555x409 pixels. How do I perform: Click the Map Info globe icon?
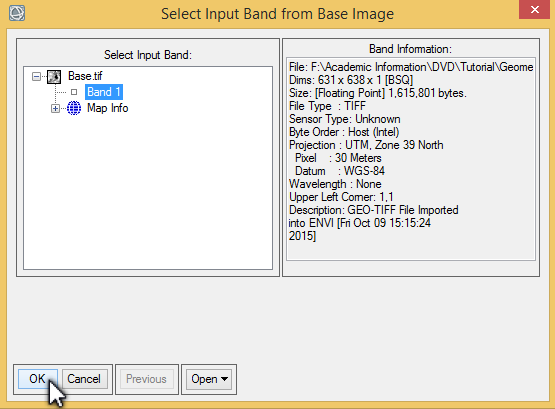pyautogui.click(x=74, y=108)
